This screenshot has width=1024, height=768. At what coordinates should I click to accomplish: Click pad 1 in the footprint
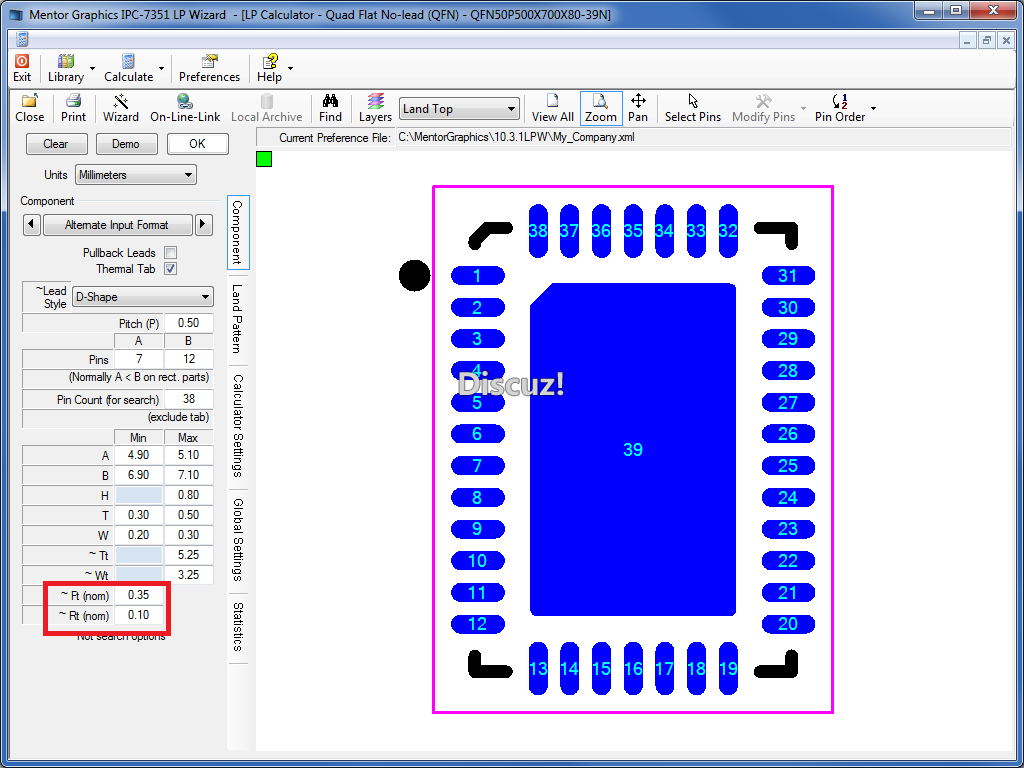[x=477, y=276]
